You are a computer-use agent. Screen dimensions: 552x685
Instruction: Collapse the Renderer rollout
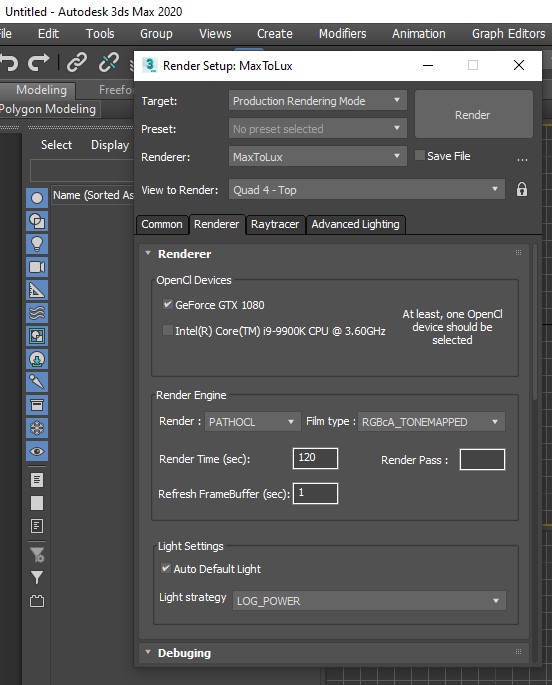(148, 253)
